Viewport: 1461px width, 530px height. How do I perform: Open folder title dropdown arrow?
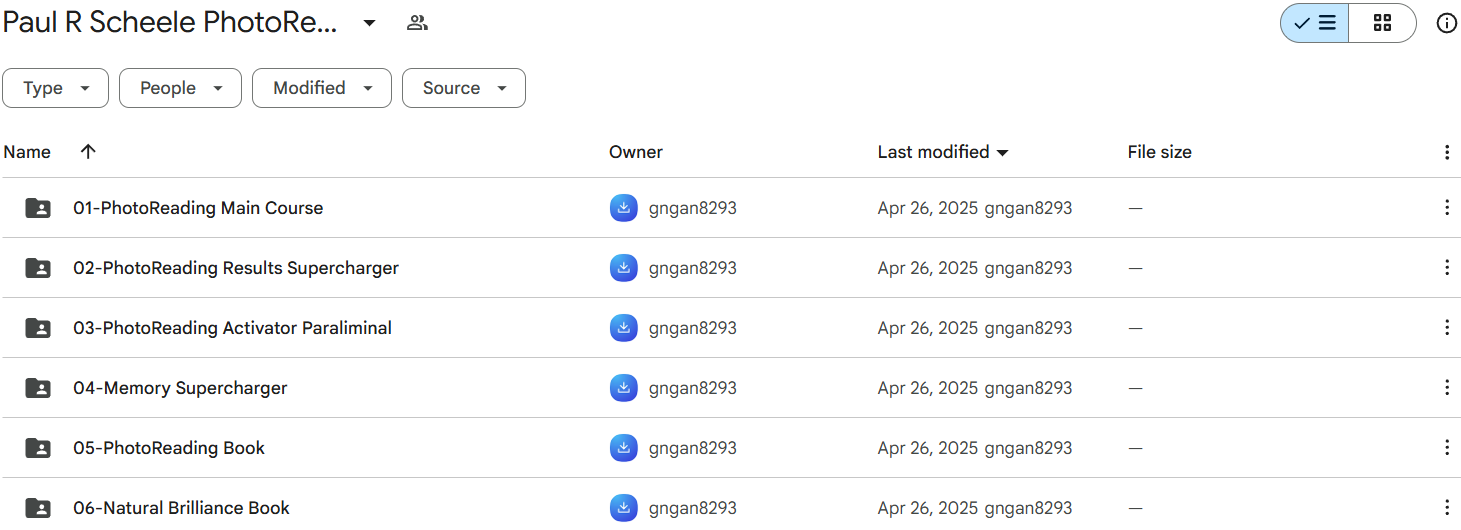point(369,23)
